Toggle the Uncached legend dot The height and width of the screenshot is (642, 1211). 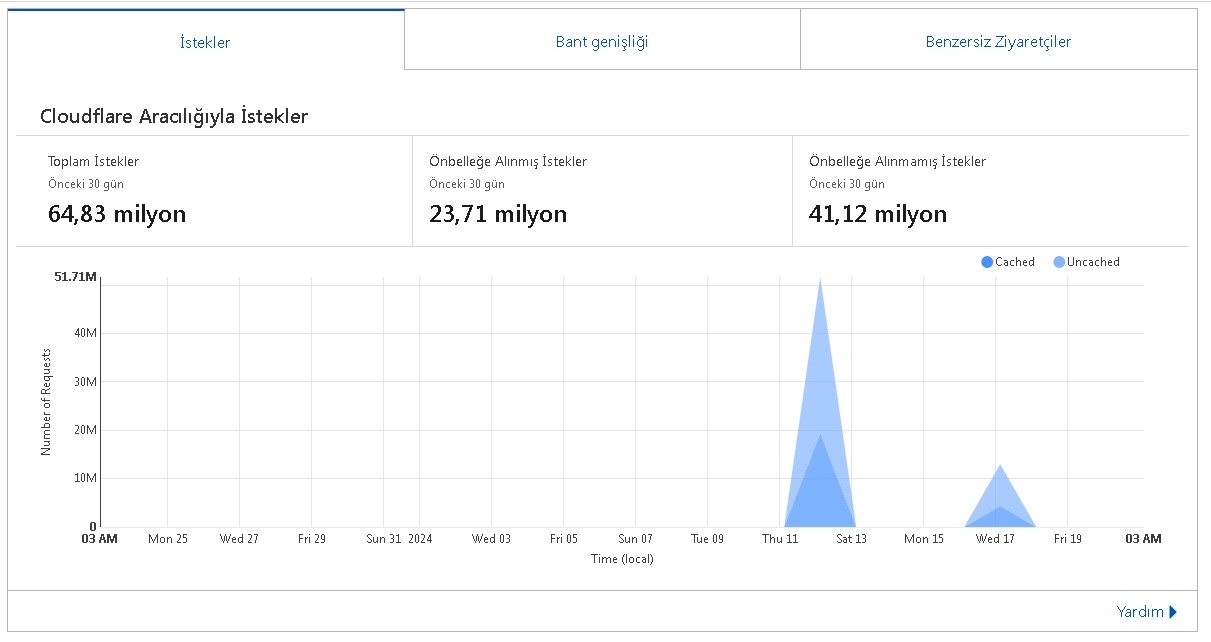click(1059, 262)
